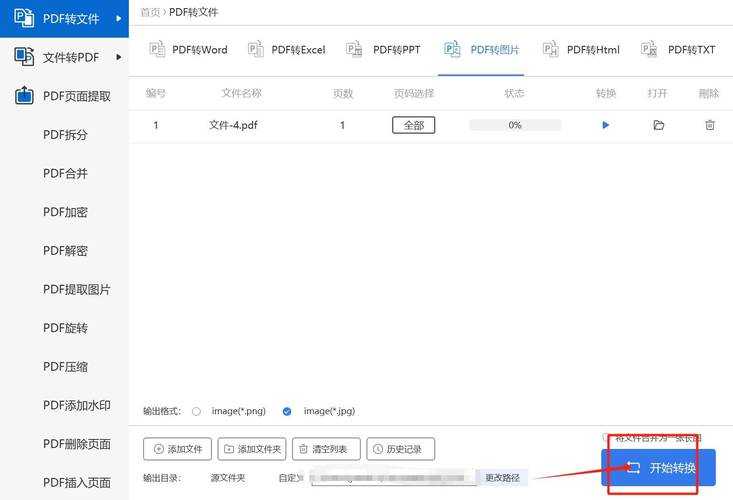Go to 首页 breadcrumb link
The height and width of the screenshot is (500, 733).
150,12
